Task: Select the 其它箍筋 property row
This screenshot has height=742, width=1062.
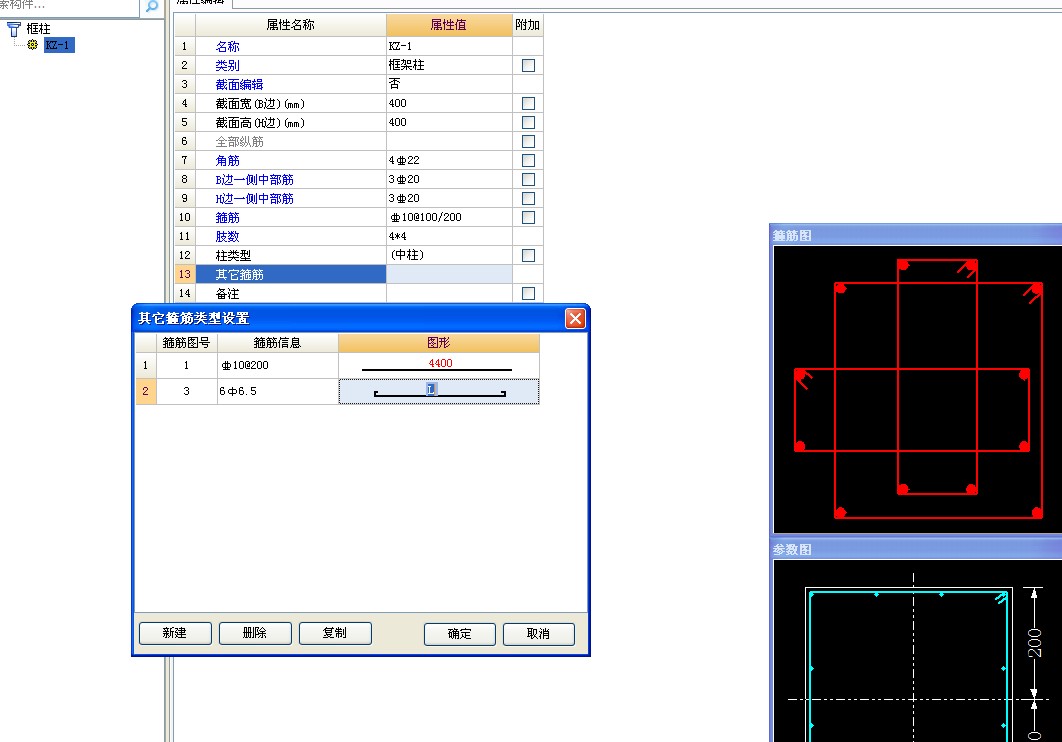Action: pos(291,274)
